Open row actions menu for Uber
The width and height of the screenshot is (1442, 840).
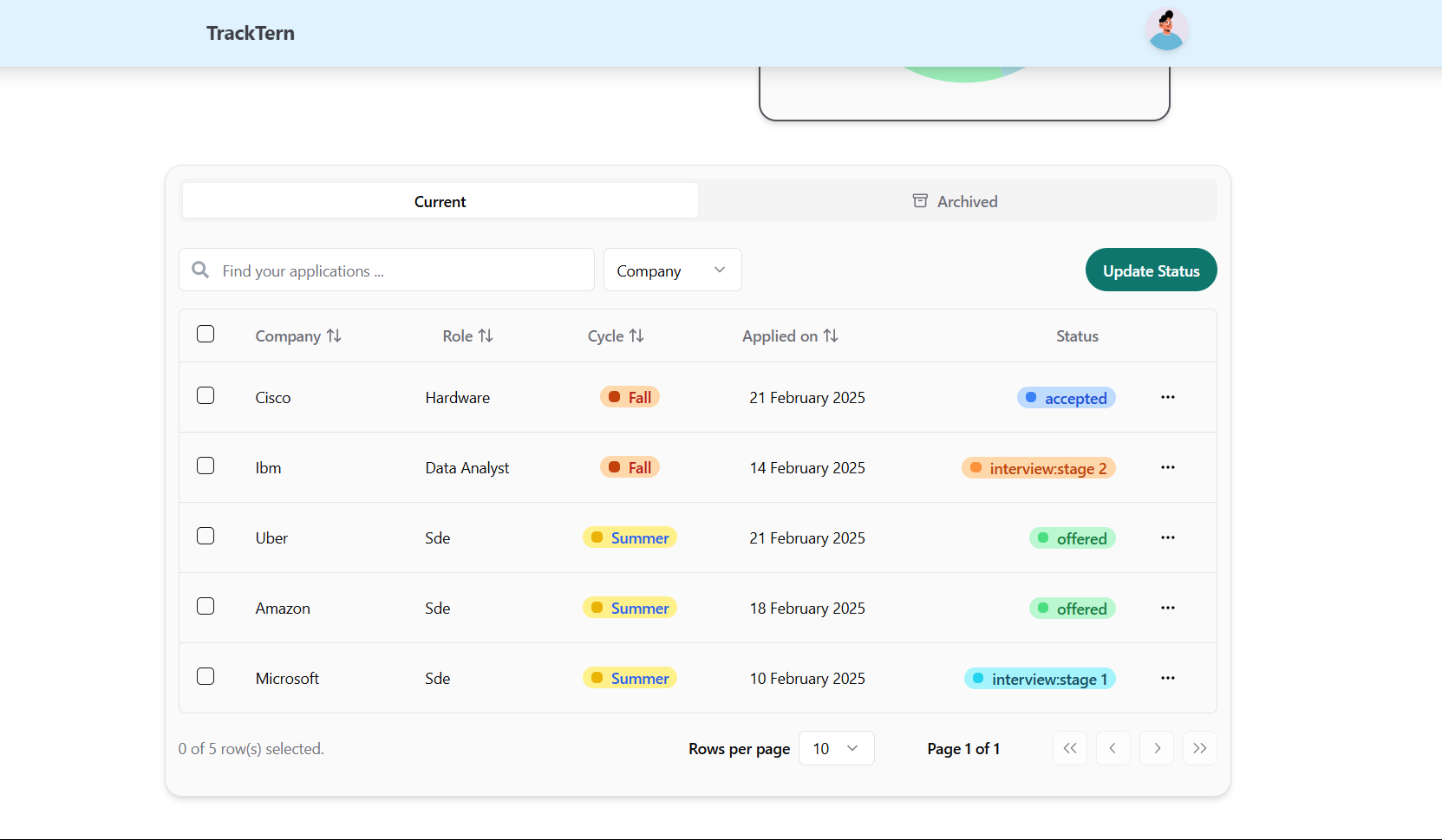(1168, 537)
